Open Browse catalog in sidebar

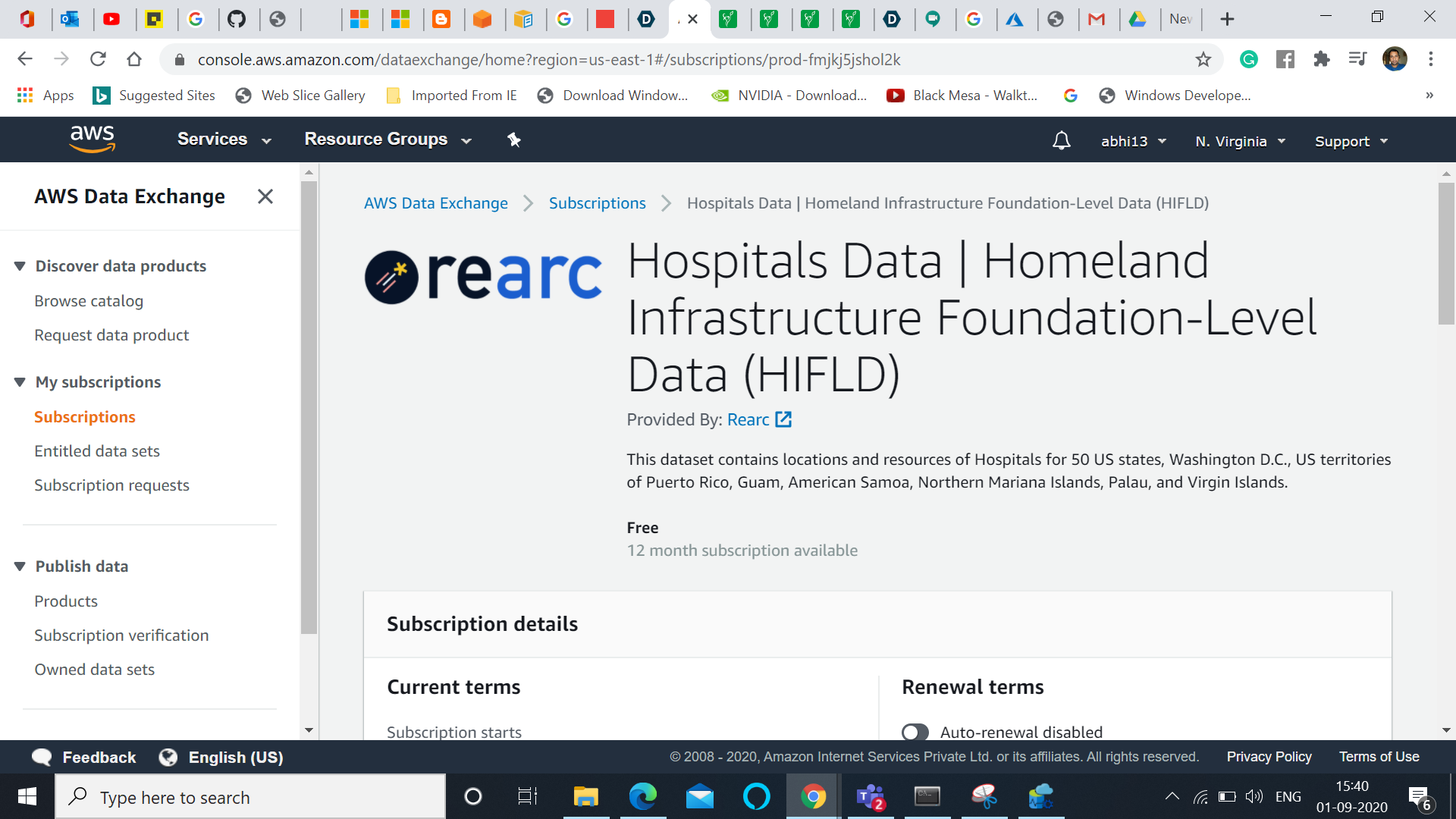click(x=89, y=301)
